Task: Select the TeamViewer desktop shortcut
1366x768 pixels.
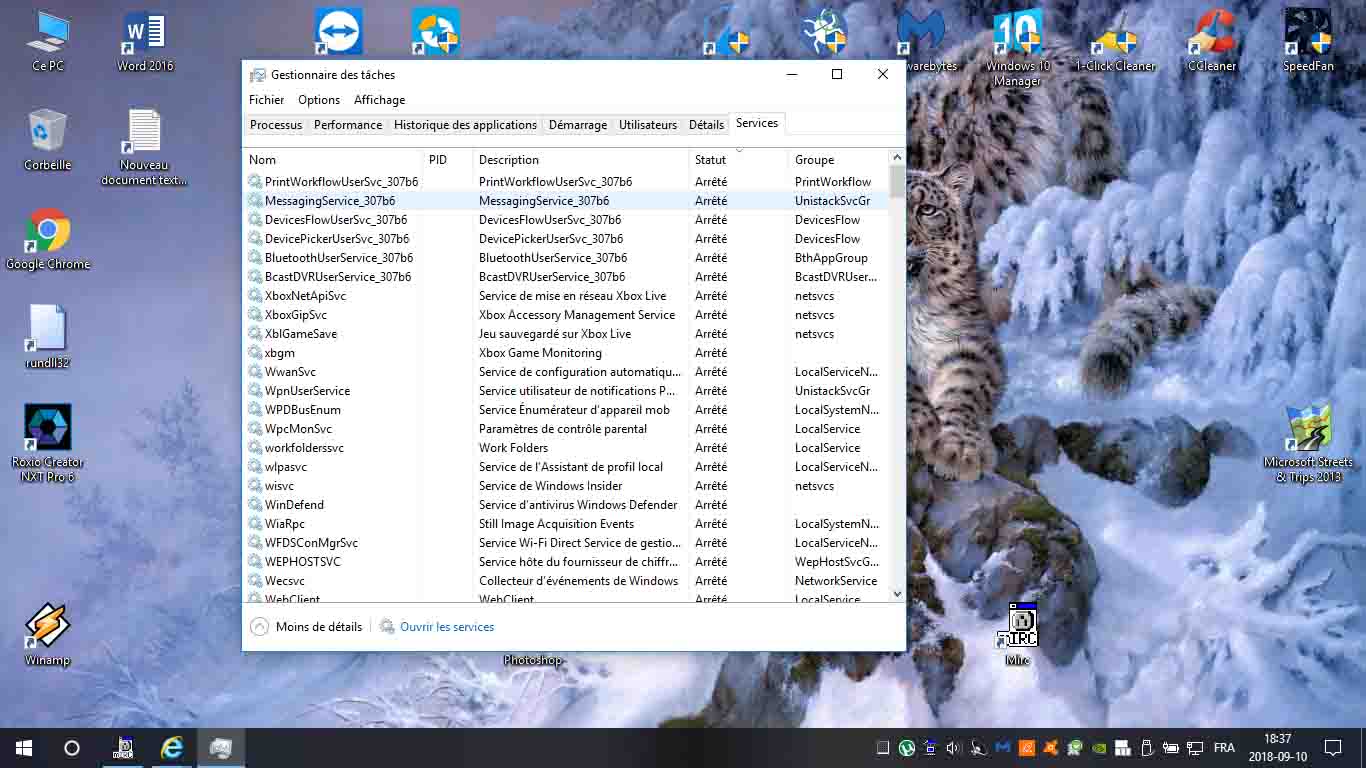Action: click(x=338, y=33)
